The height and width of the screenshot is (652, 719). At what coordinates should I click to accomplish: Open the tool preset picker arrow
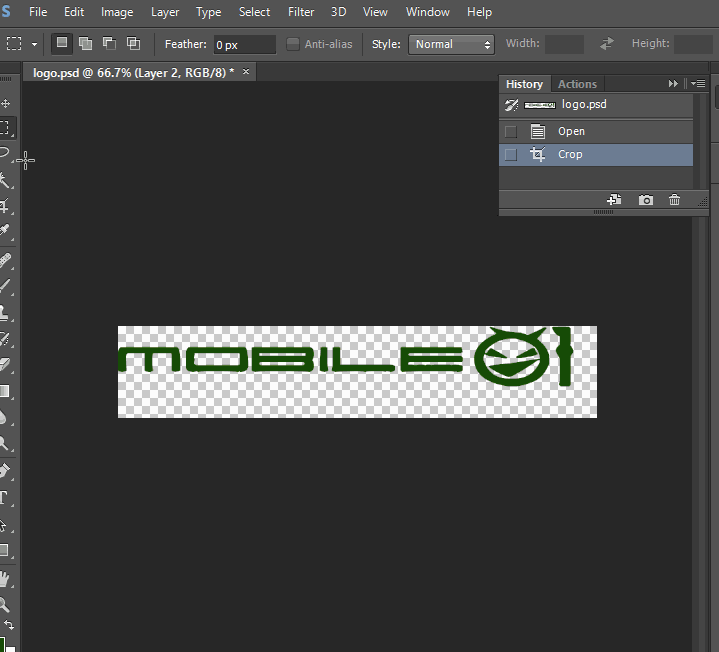34,44
